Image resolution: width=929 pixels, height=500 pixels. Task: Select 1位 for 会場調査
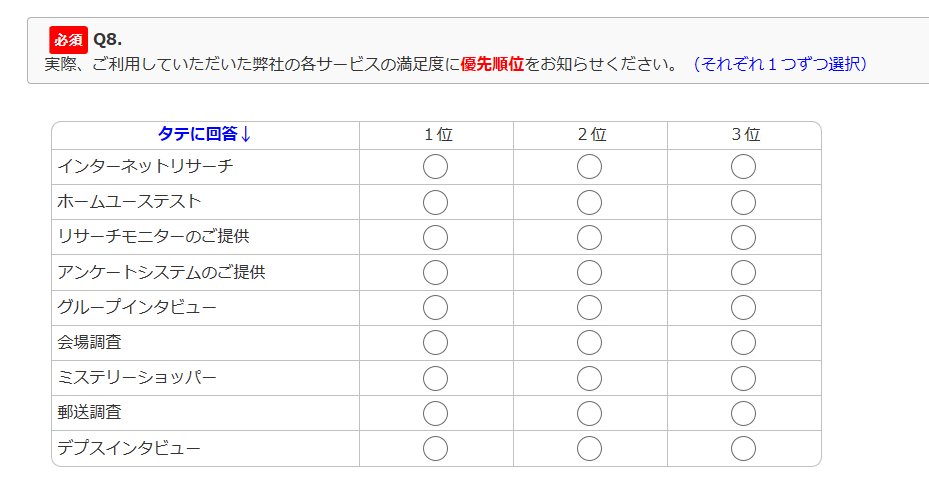click(x=435, y=342)
